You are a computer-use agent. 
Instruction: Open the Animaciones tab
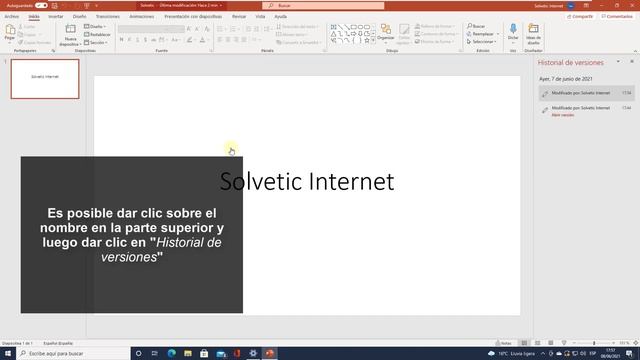142,16
